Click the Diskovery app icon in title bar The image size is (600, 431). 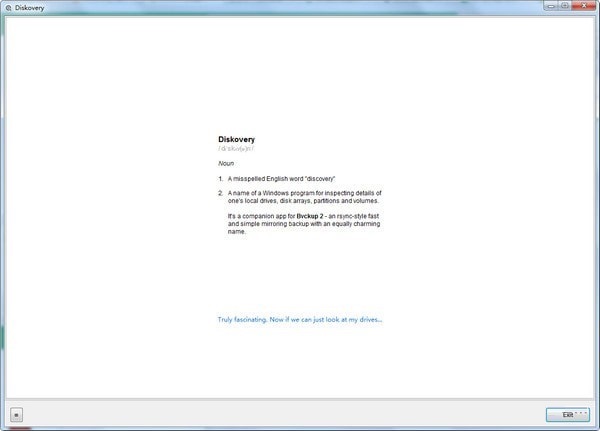(8, 8)
